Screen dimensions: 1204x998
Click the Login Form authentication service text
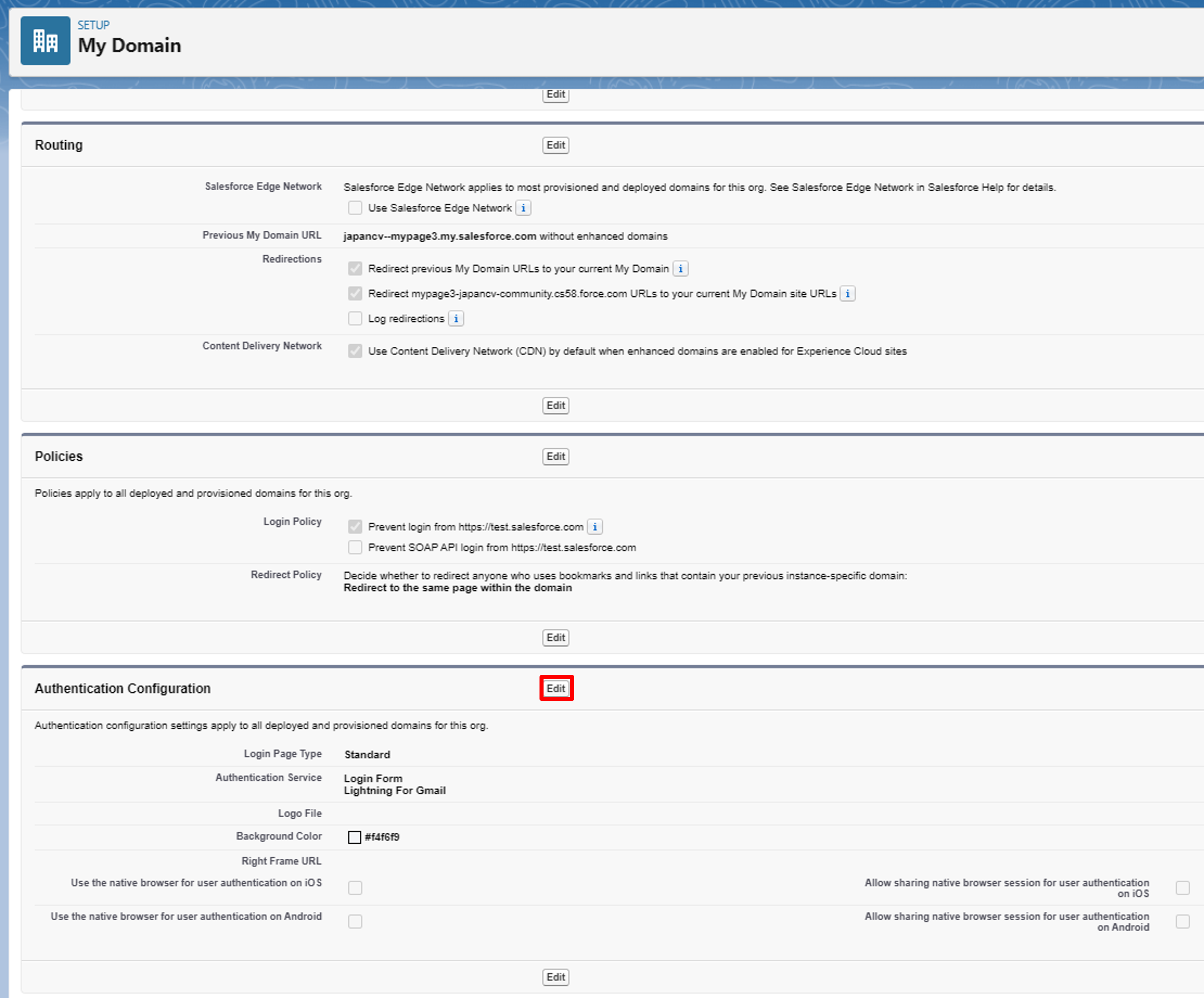[x=373, y=779]
